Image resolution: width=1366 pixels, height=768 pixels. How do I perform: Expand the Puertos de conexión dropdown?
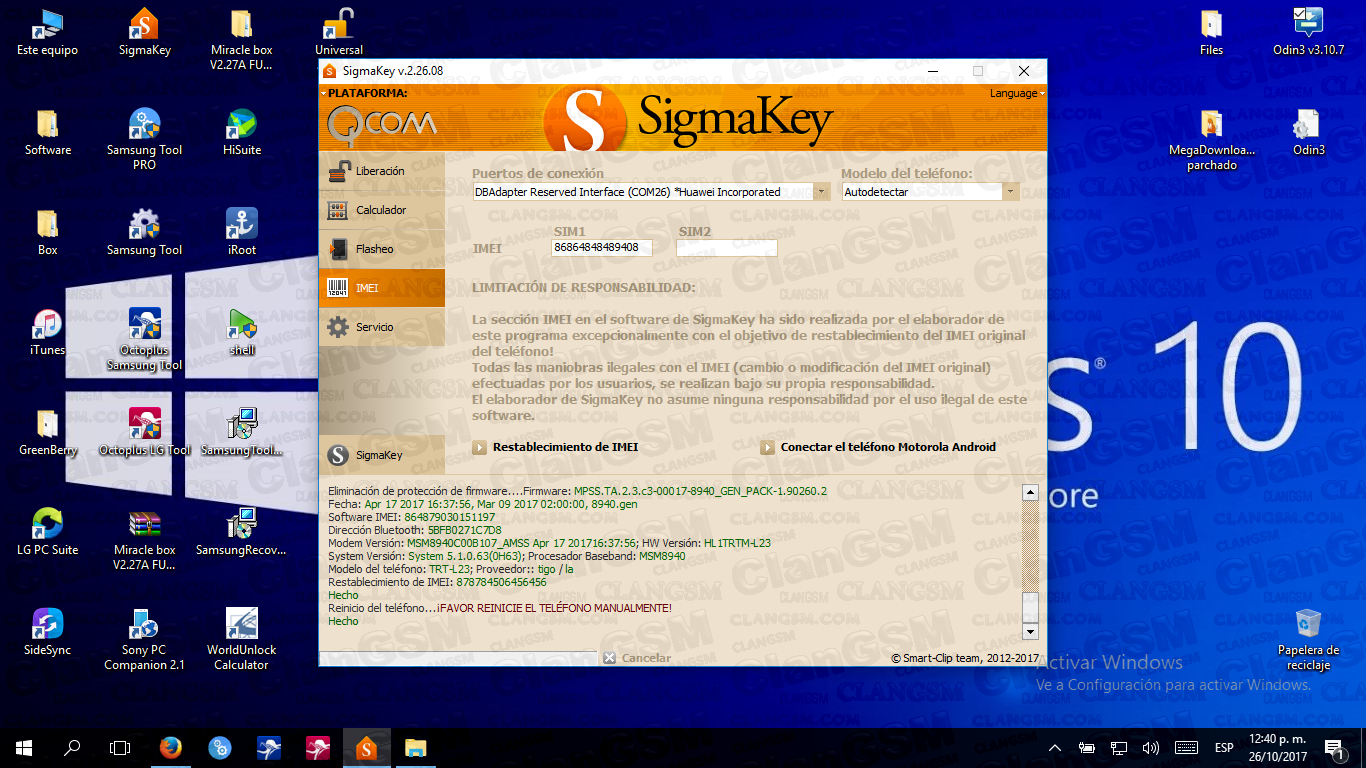point(821,191)
